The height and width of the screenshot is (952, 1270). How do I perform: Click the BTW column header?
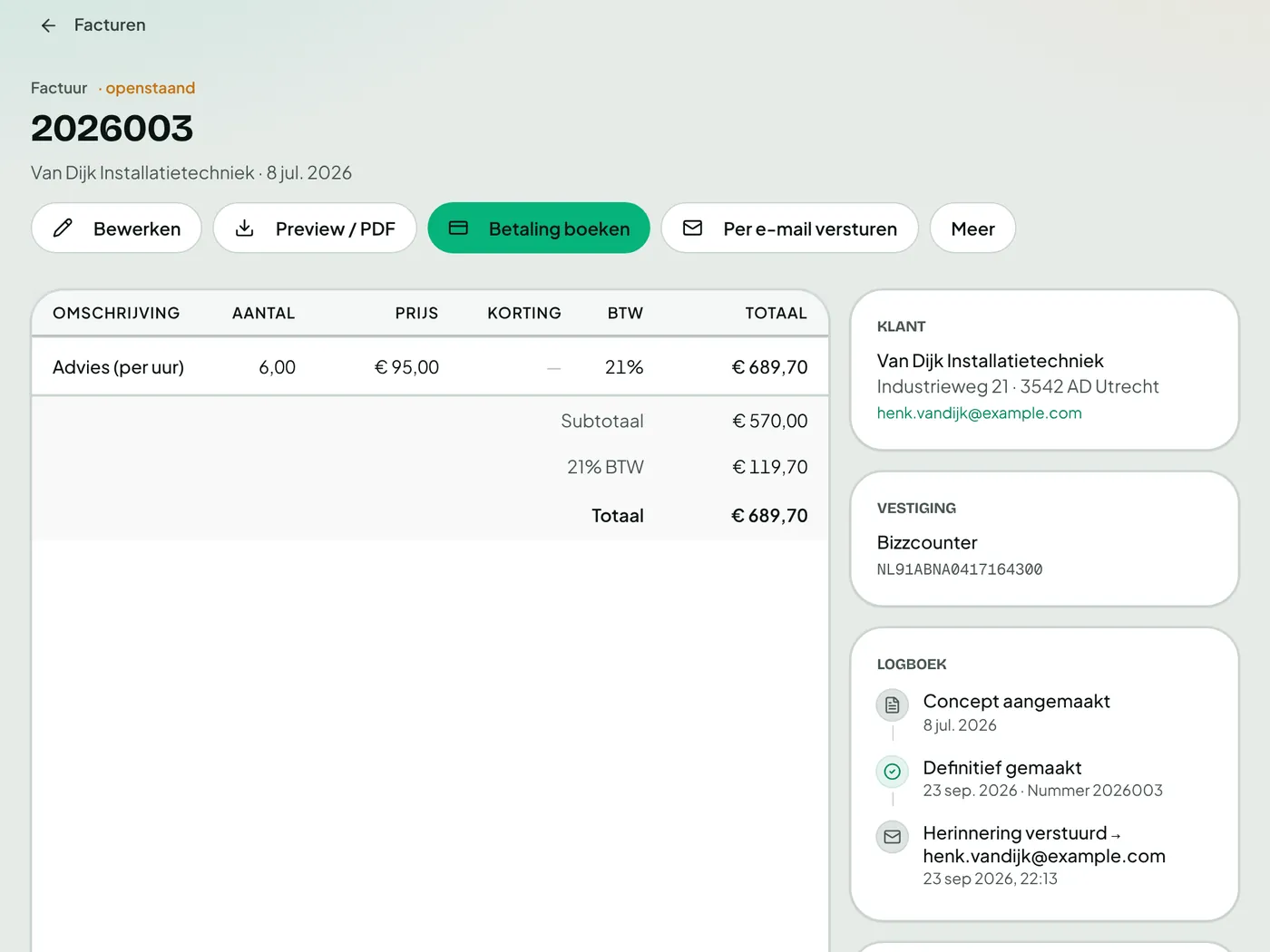(625, 314)
